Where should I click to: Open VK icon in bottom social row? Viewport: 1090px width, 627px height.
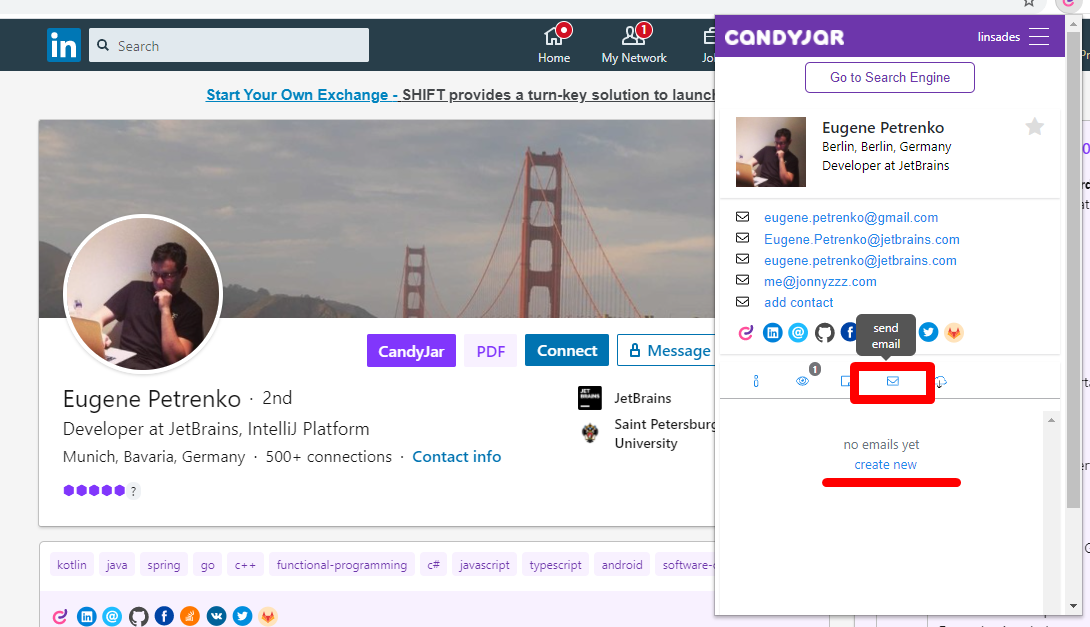click(216, 616)
